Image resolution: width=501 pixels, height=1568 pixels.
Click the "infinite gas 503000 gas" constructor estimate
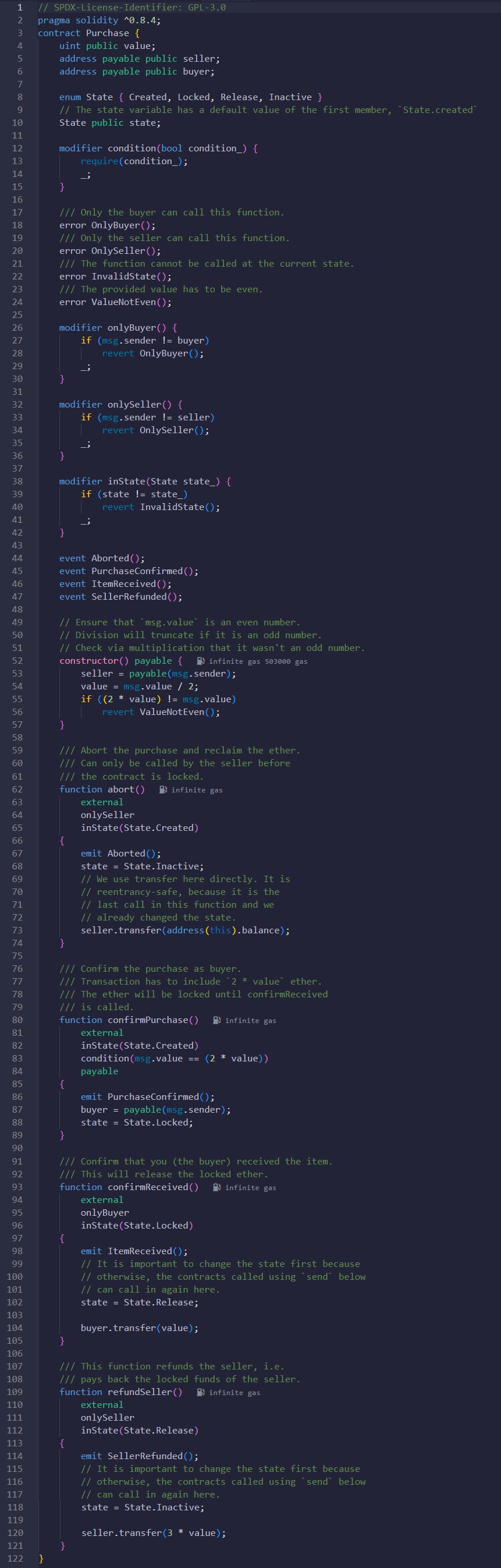click(x=258, y=661)
